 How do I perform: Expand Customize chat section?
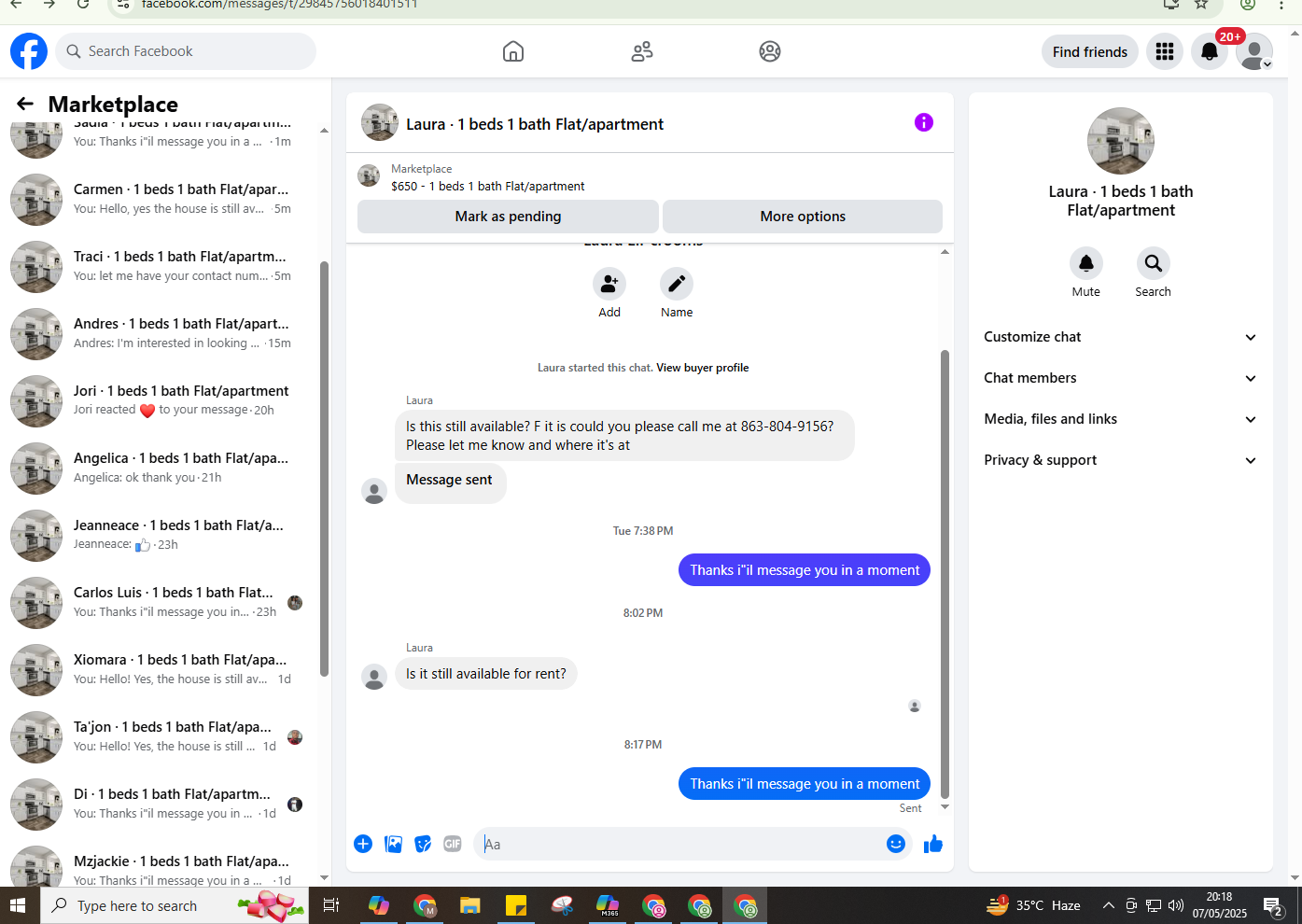coord(1120,337)
